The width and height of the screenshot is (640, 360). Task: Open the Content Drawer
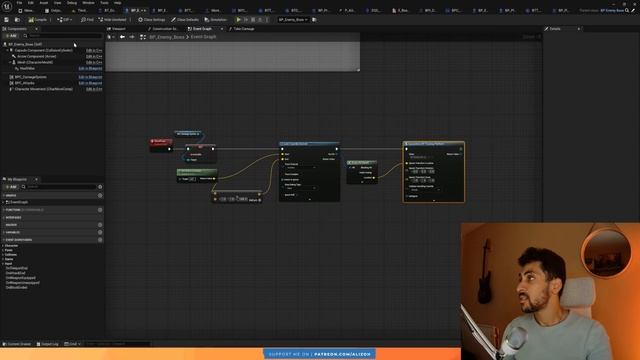click(x=17, y=344)
